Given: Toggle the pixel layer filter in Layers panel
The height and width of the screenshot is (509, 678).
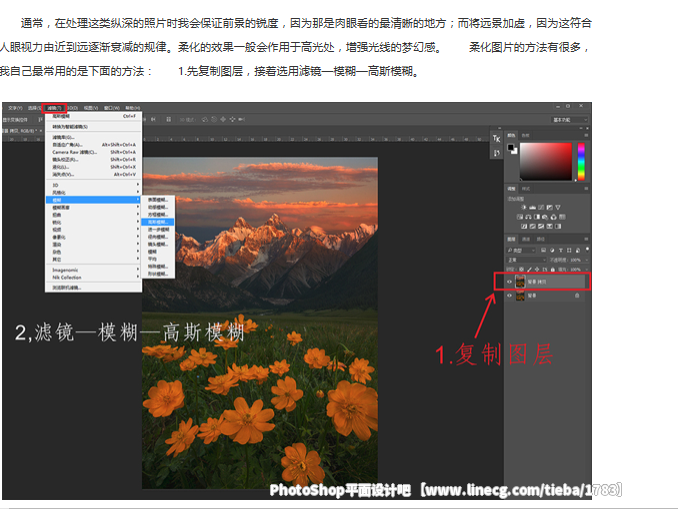Looking at the screenshot, I should 544,250.
